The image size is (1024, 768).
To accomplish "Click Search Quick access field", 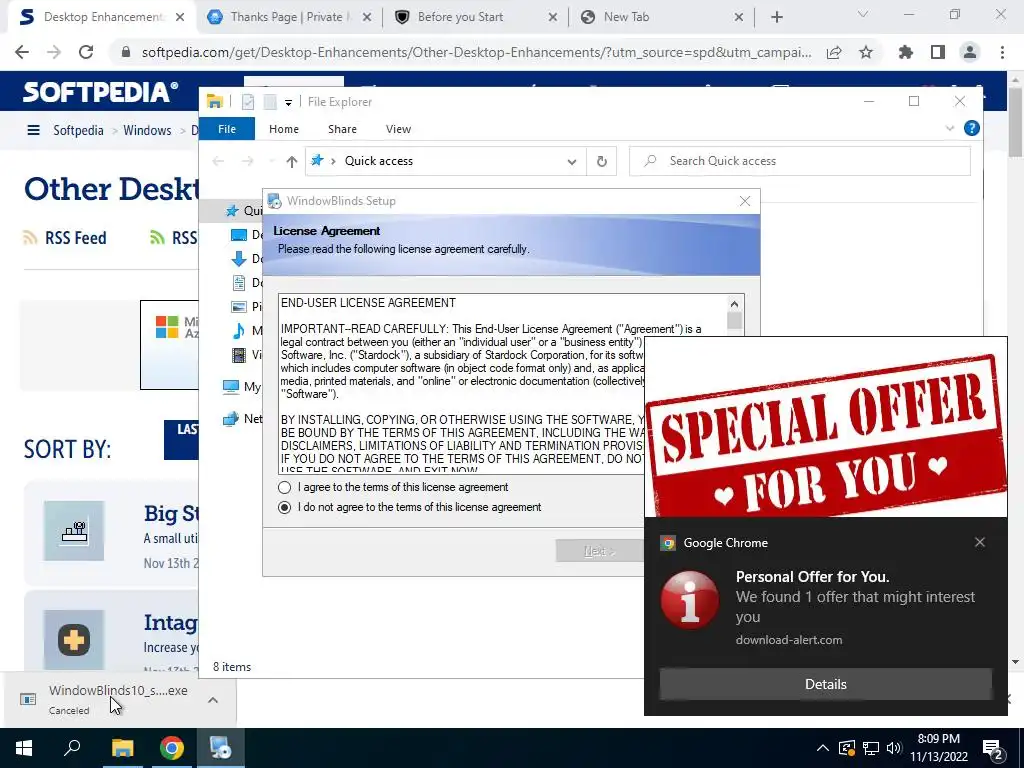I will click(x=800, y=161).
